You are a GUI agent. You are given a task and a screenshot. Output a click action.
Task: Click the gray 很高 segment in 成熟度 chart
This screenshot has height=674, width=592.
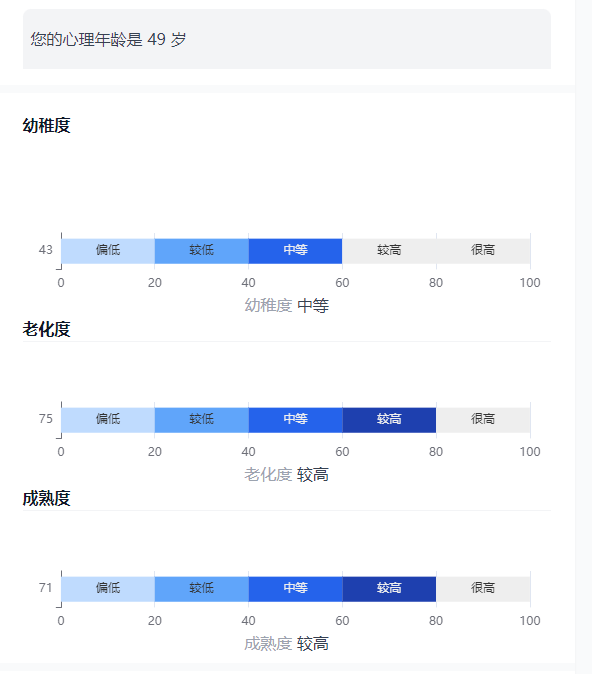[x=483, y=589]
